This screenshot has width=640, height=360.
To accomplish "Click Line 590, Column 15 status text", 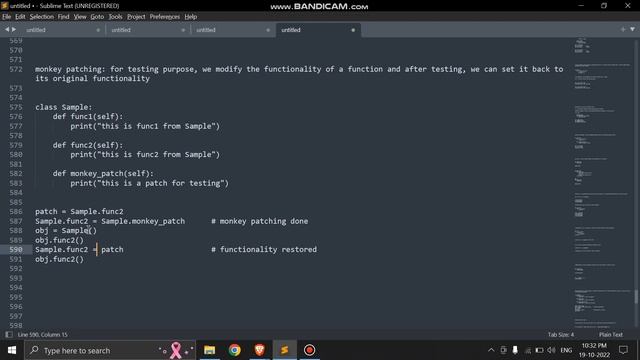I will tap(43, 335).
